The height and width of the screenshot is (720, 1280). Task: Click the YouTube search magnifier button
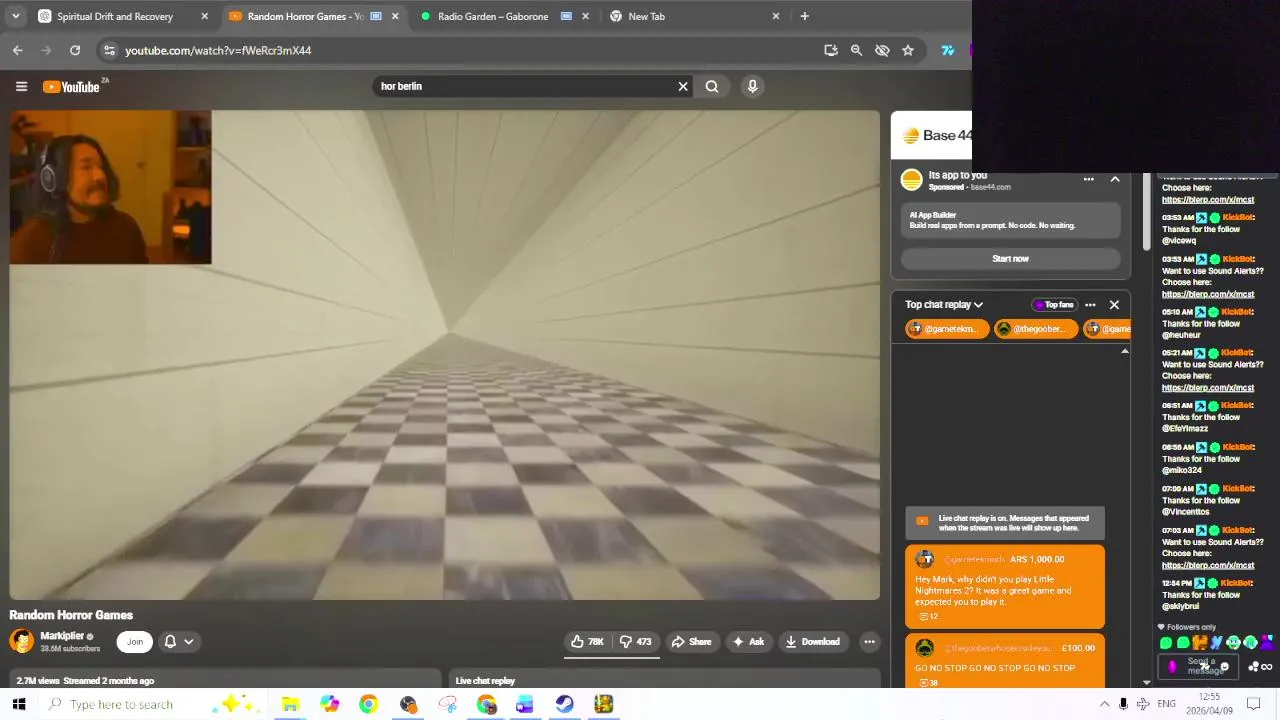(x=712, y=86)
